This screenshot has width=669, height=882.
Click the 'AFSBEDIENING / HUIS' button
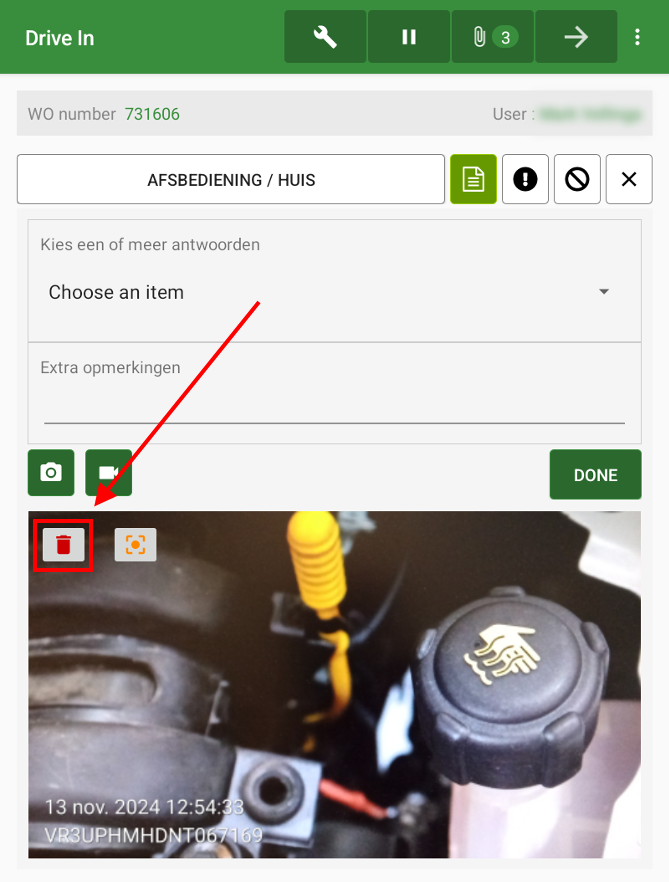click(231, 180)
